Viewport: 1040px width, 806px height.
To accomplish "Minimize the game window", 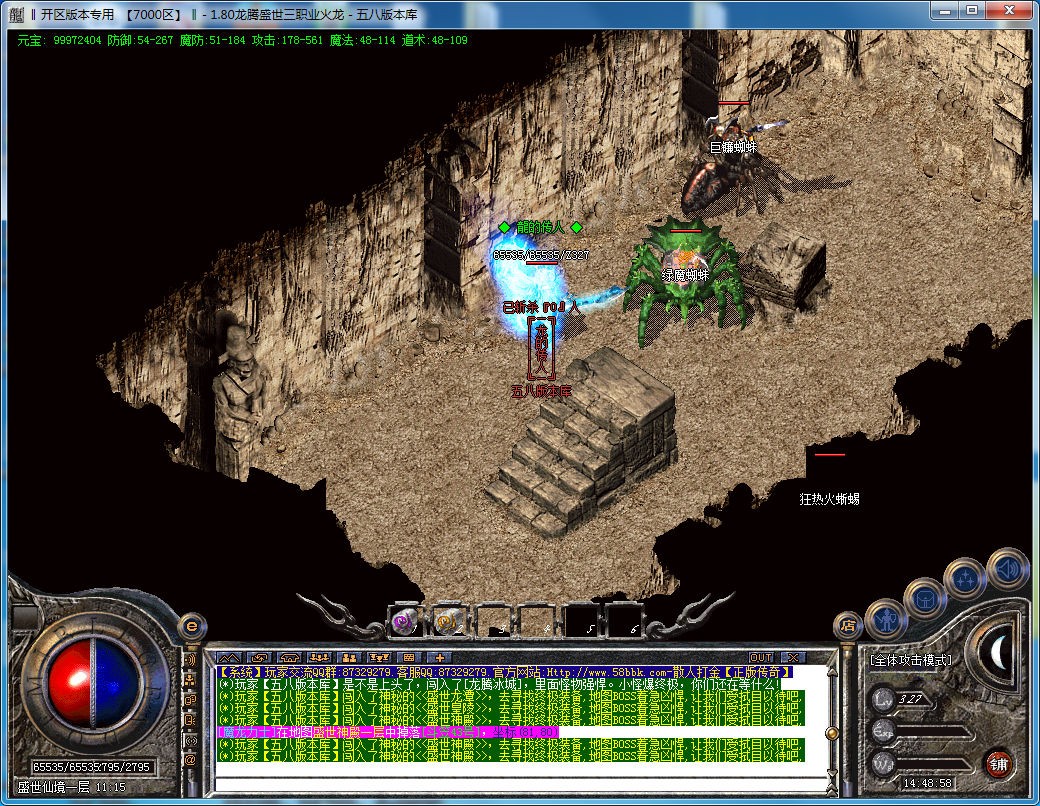I will pyautogui.click(x=944, y=10).
